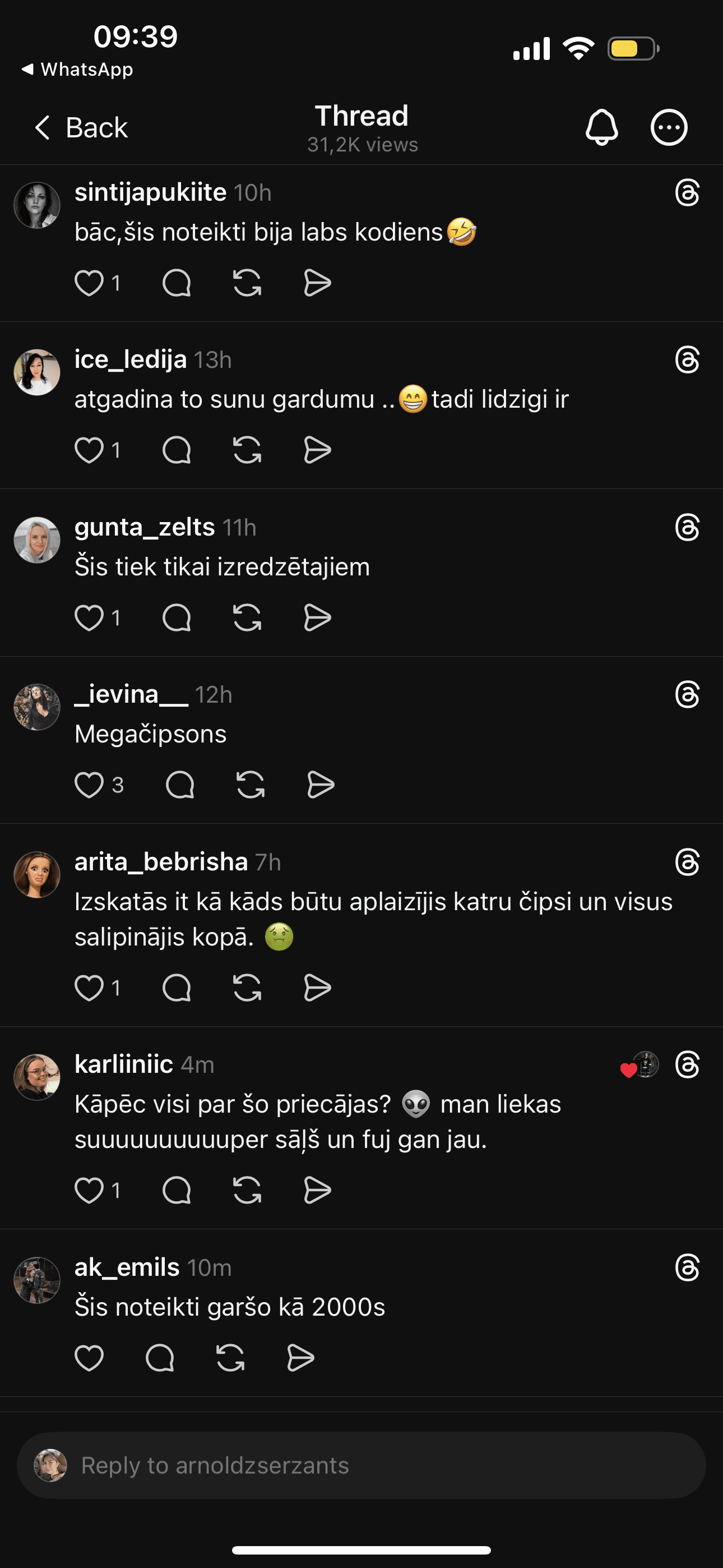Image resolution: width=723 pixels, height=1568 pixels.
Task: Open arita_bebrisha's profile picture
Action: (37, 875)
